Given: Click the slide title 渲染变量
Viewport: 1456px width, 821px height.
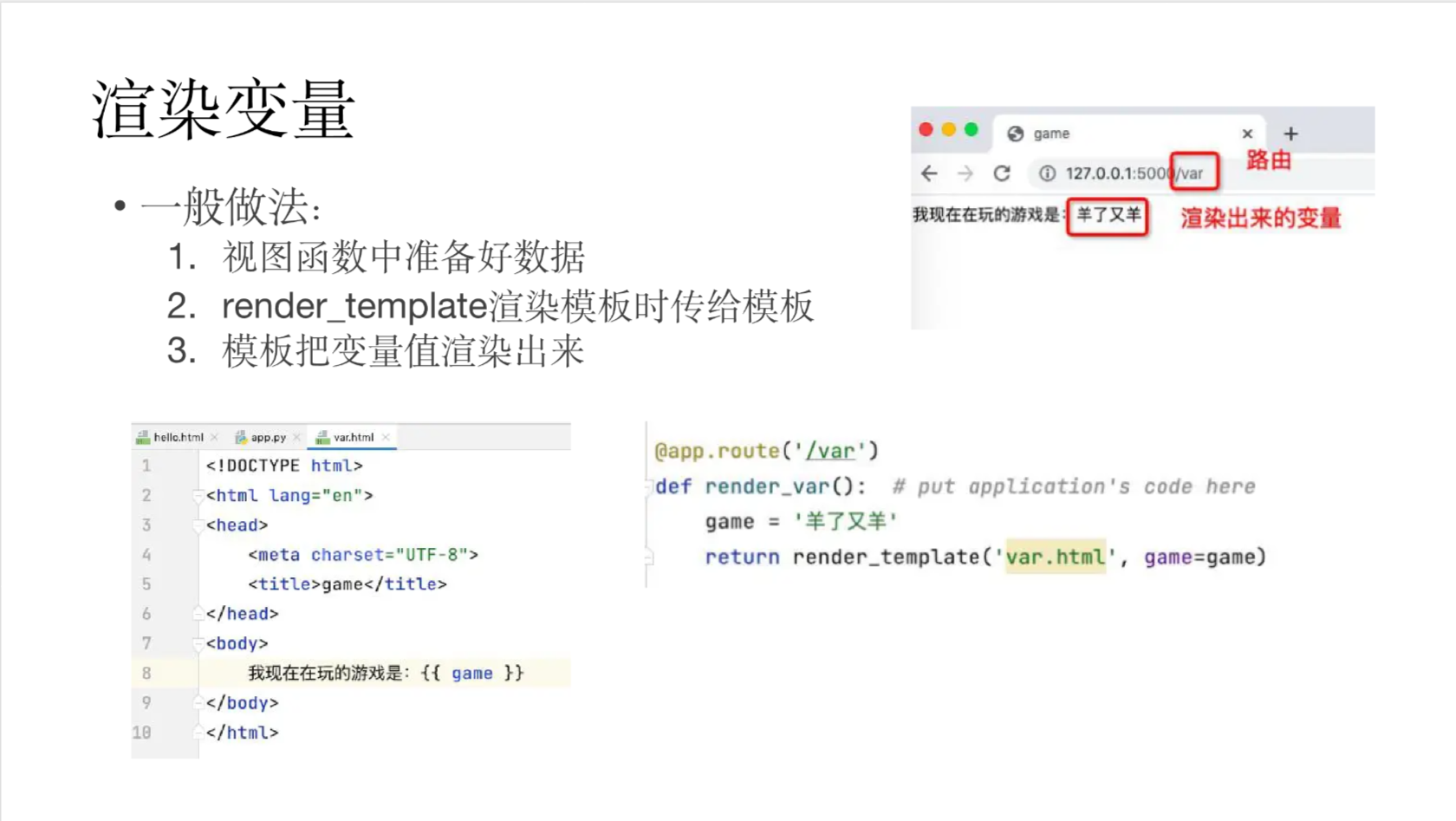Looking at the screenshot, I should [224, 109].
